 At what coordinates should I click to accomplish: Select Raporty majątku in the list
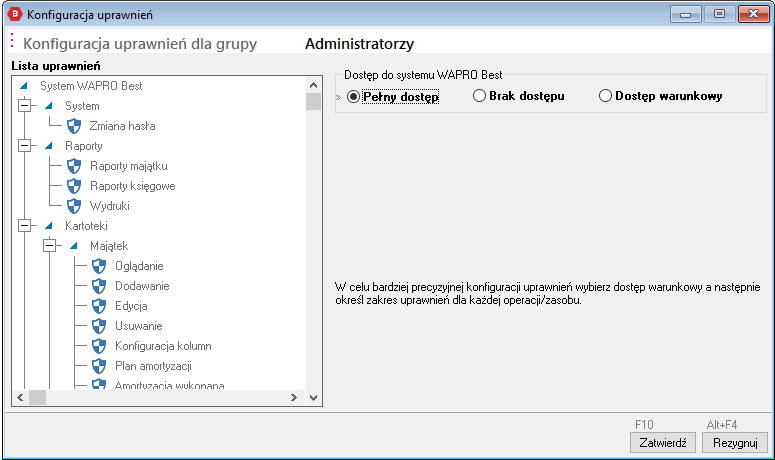coord(129,166)
